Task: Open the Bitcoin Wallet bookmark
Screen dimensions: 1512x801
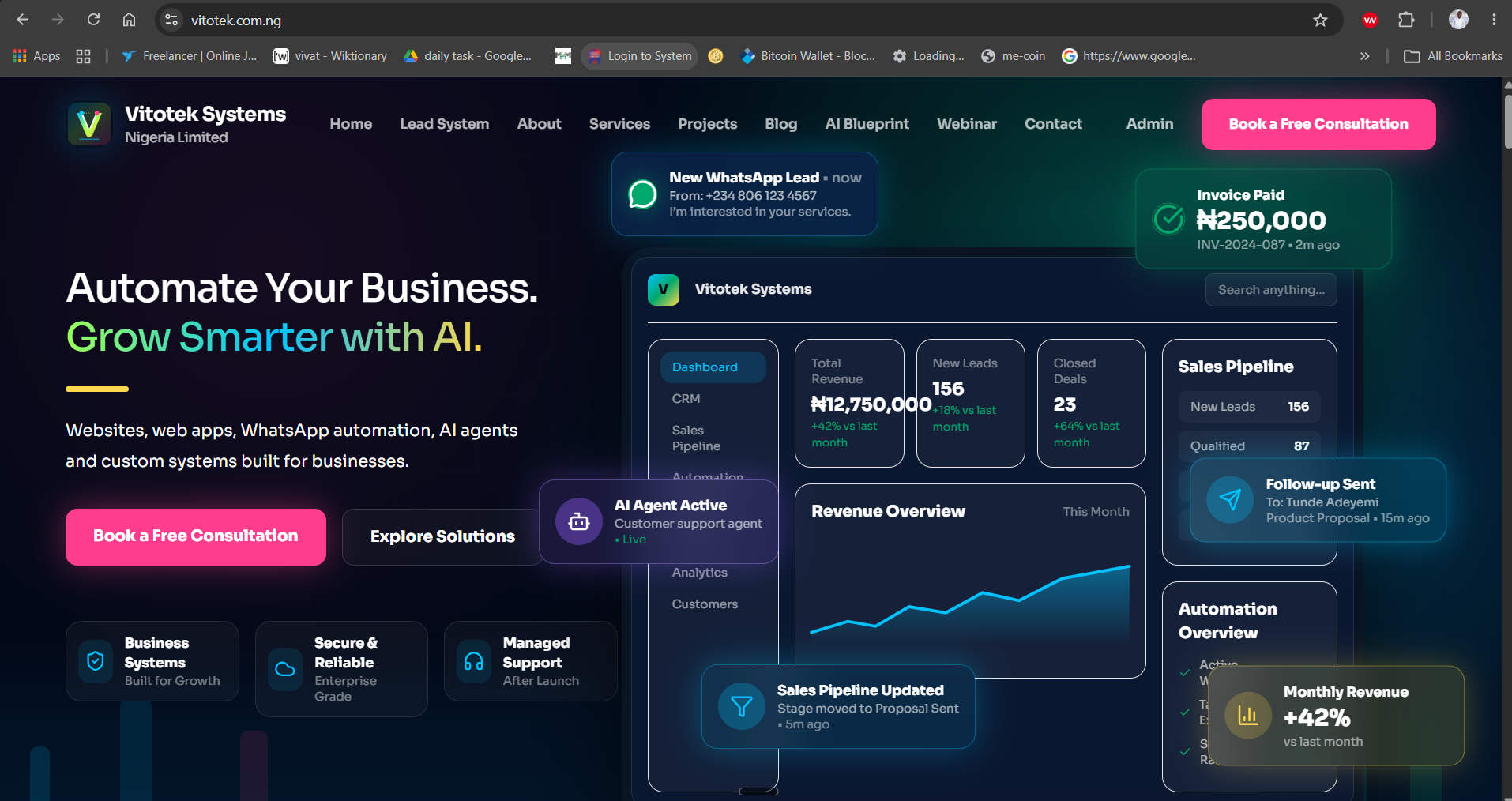Action: point(808,56)
